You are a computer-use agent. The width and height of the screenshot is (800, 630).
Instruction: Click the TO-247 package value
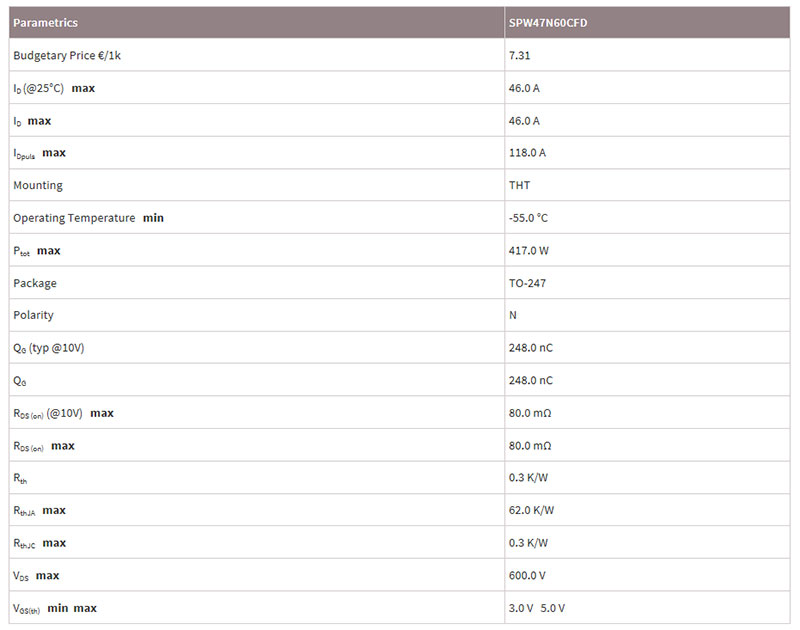(527, 284)
